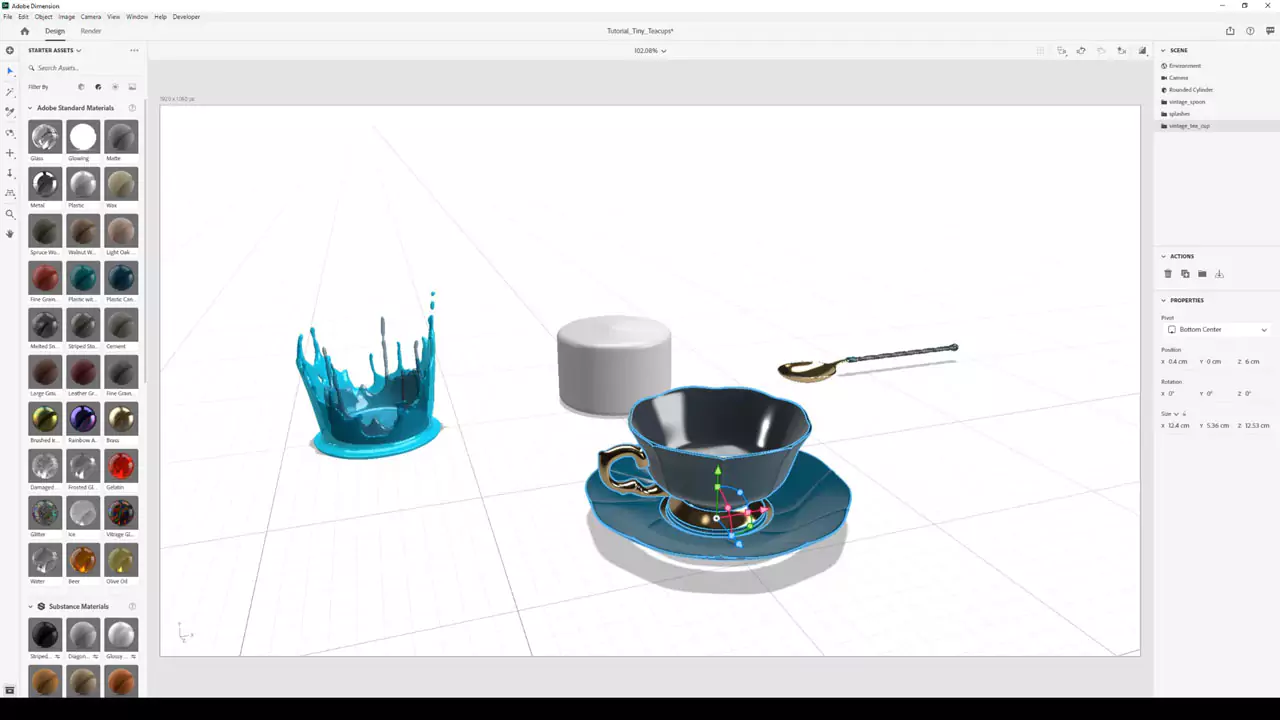
Task: Open the Camera menu
Action: pyautogui.click(x=90, y=16)
